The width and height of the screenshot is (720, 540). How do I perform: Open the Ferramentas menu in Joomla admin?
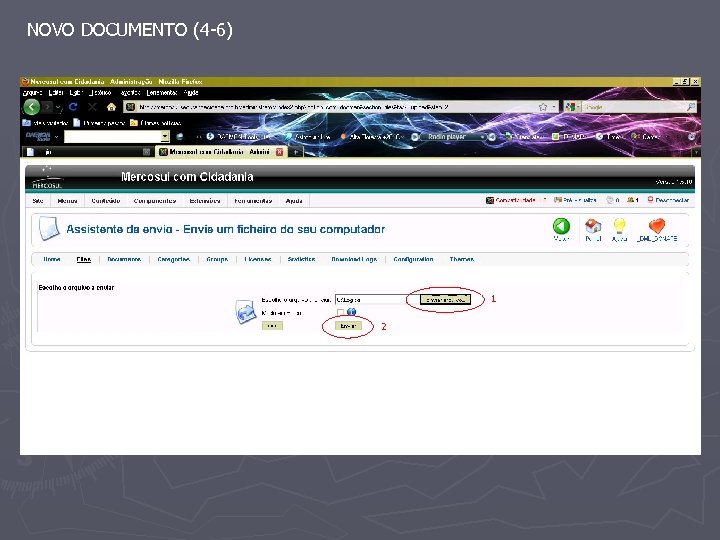click(253, 201)
